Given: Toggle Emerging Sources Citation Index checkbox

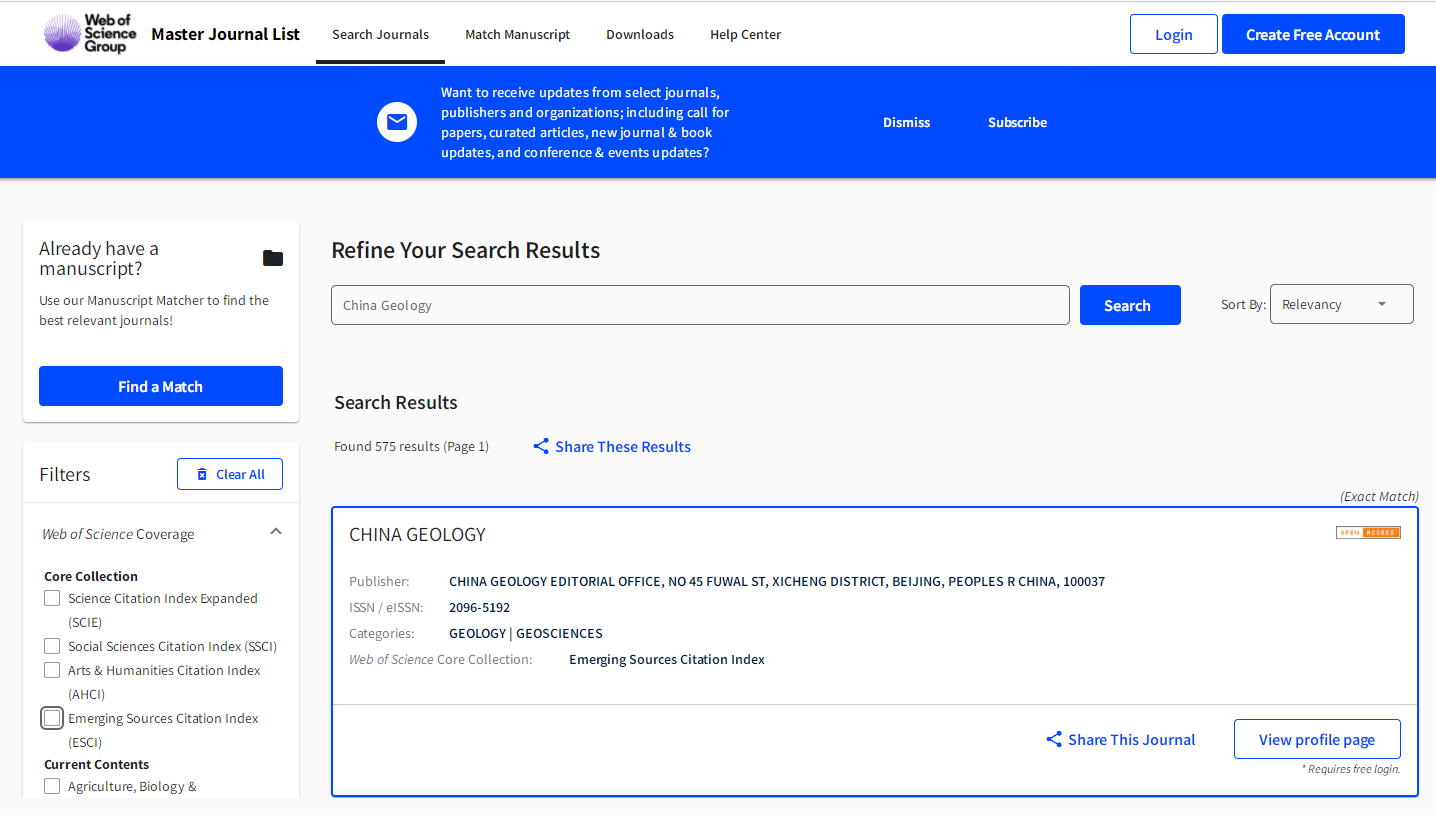Looking at the screenshot, I should (52, 718).
